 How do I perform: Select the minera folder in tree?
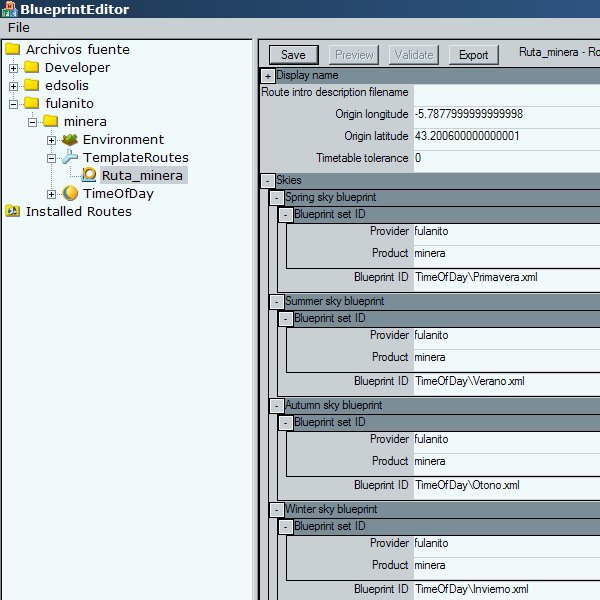(84, 122)
